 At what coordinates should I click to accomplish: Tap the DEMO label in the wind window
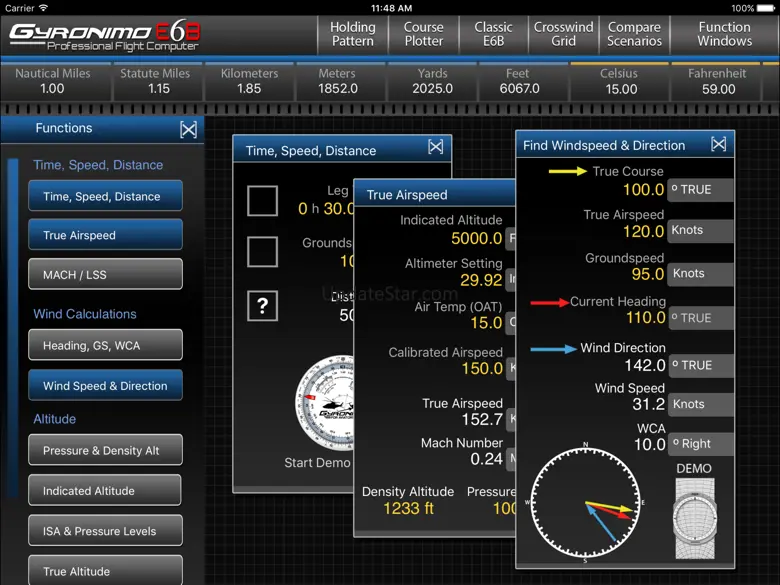(694, 469)
